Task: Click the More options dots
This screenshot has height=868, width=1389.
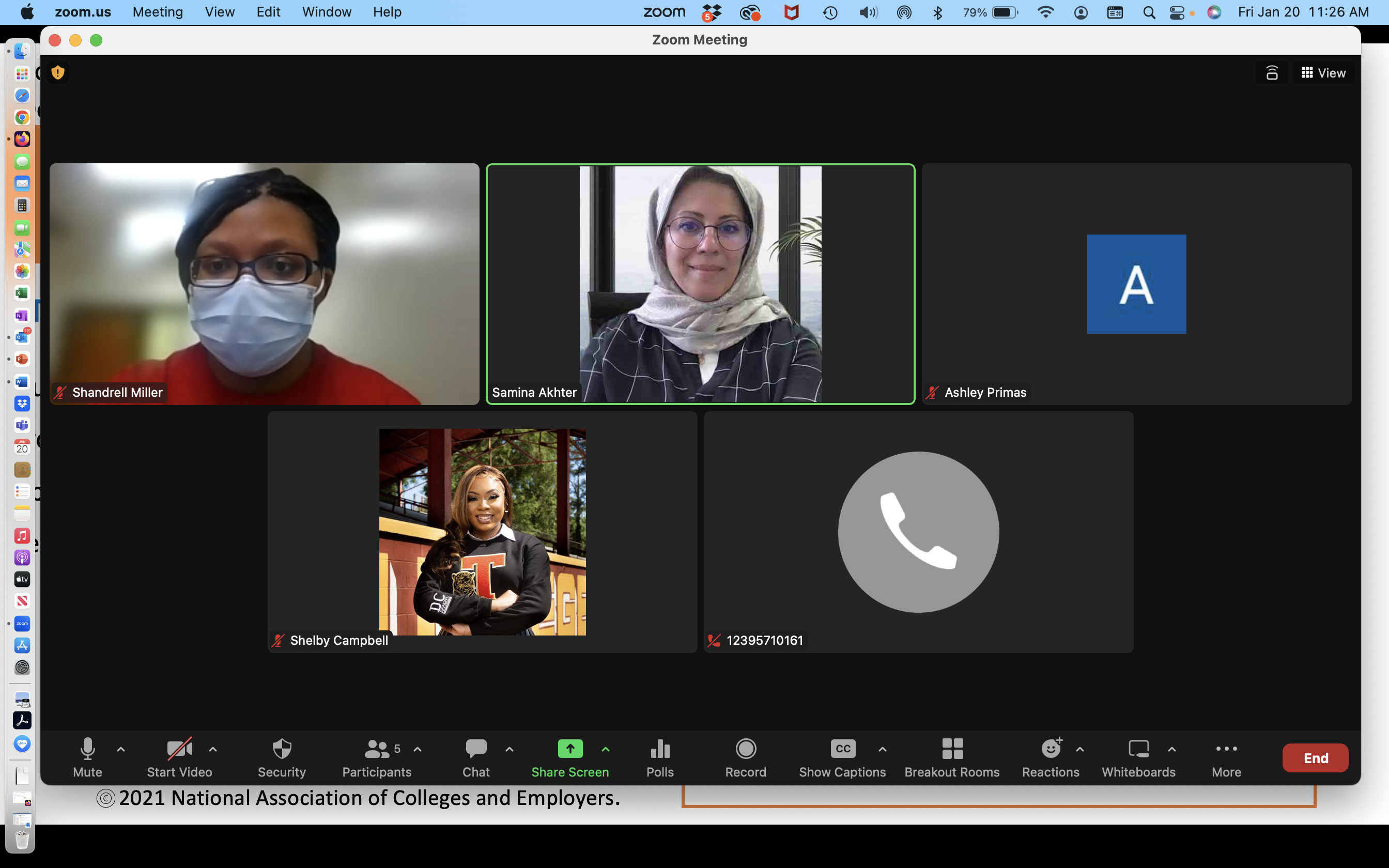Action: (1226, 749)
